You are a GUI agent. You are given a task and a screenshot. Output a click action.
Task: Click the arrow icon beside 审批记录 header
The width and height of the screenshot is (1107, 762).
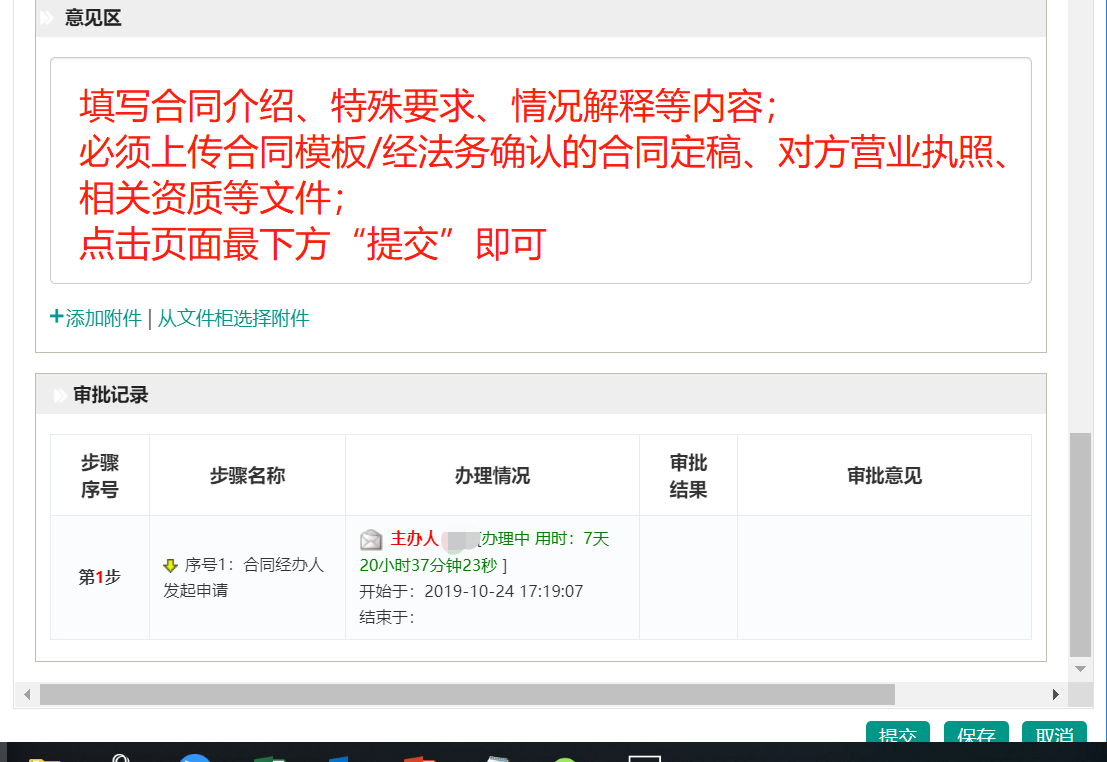tap(60, 396)
